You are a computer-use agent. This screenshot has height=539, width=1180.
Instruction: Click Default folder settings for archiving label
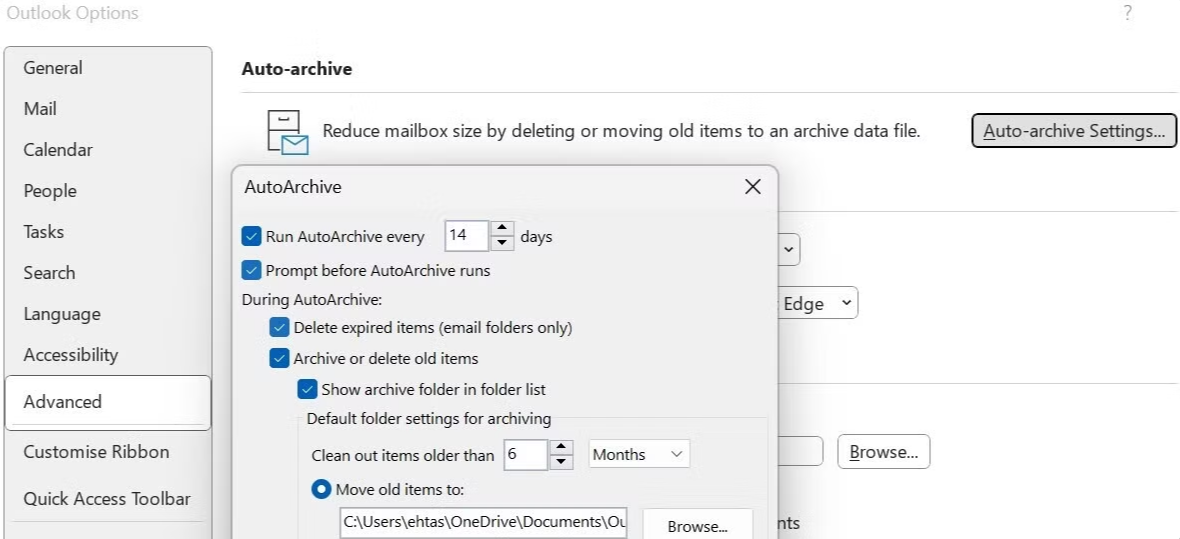coord(429,418)
